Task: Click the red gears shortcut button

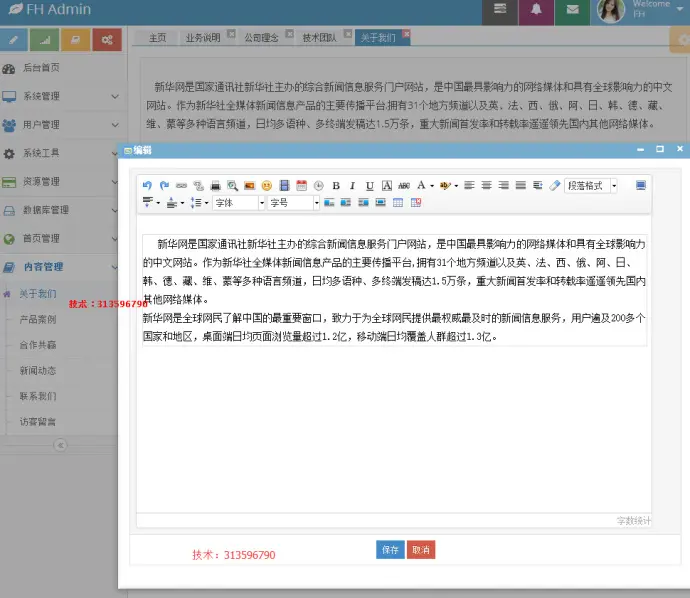Action: pos(107,40)
